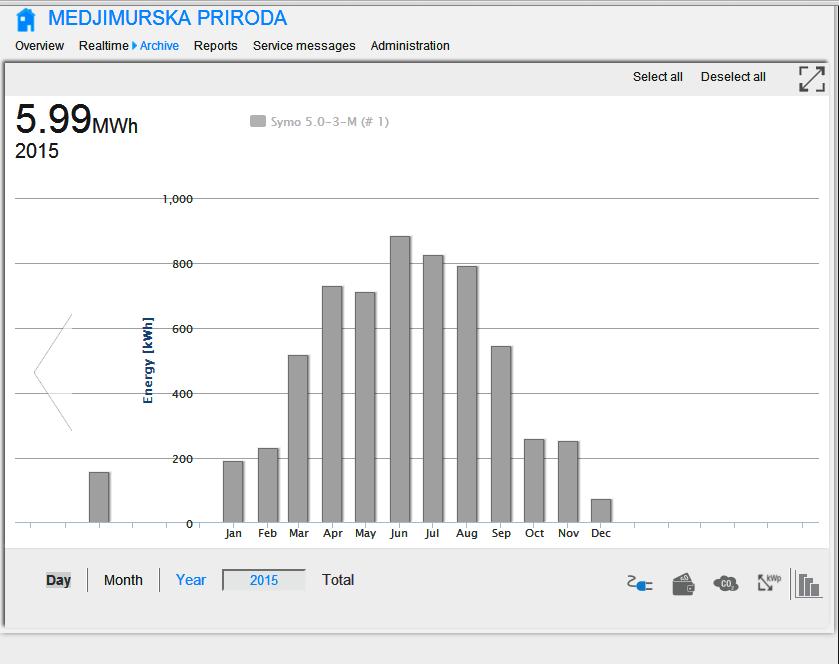
Task: Select the kWp yield icon
Action: [768, 582]
